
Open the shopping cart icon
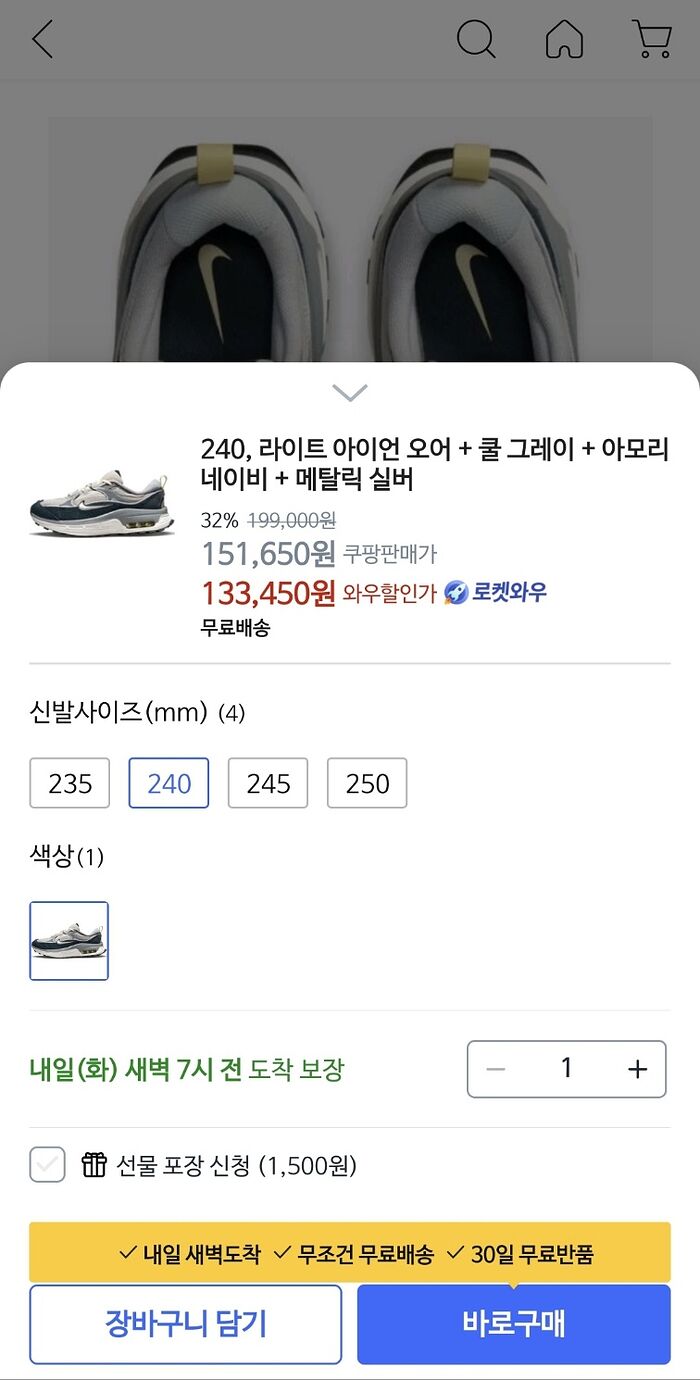(x=652, y=40)
